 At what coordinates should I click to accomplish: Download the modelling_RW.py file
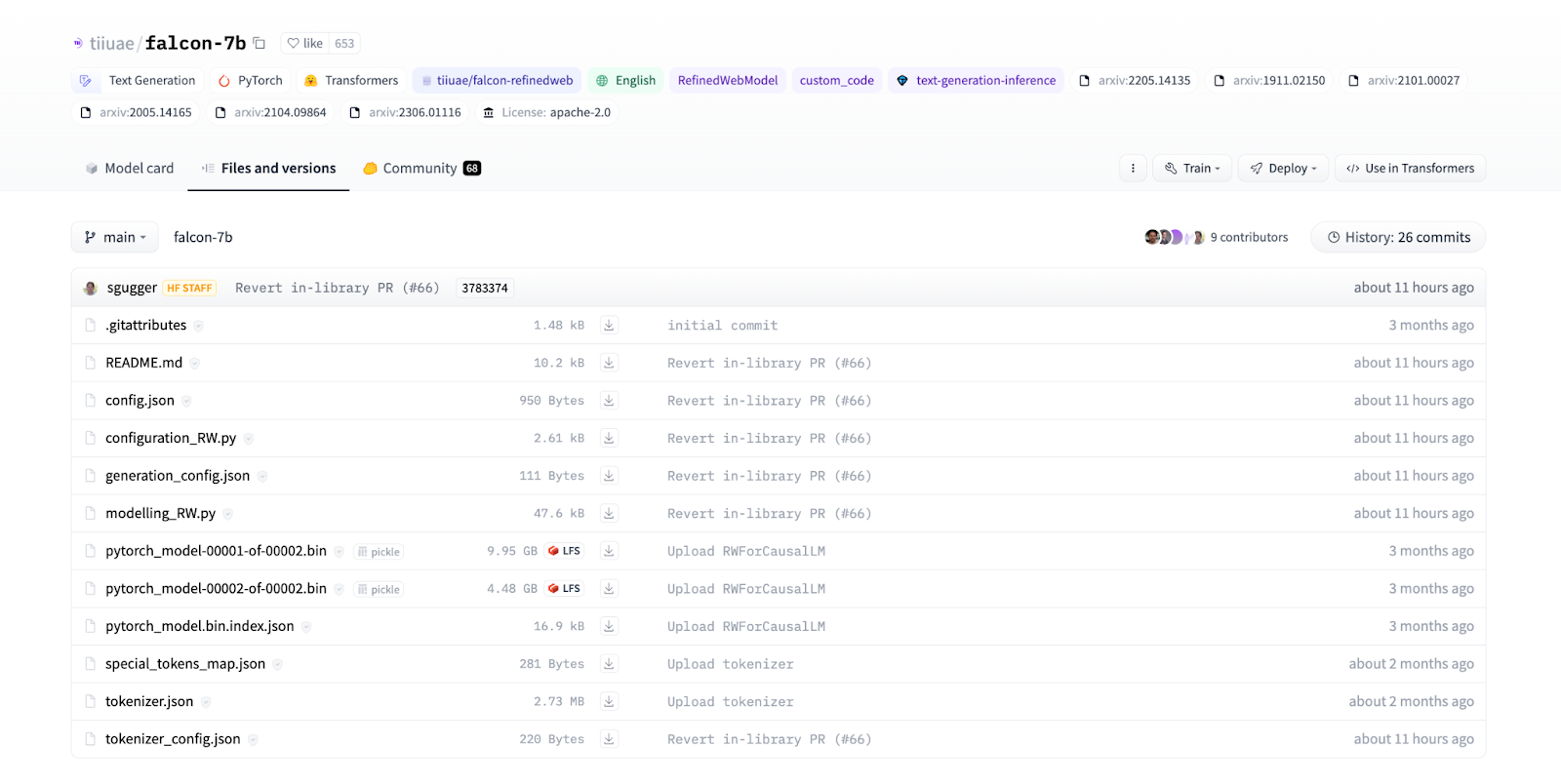(609, 514)
